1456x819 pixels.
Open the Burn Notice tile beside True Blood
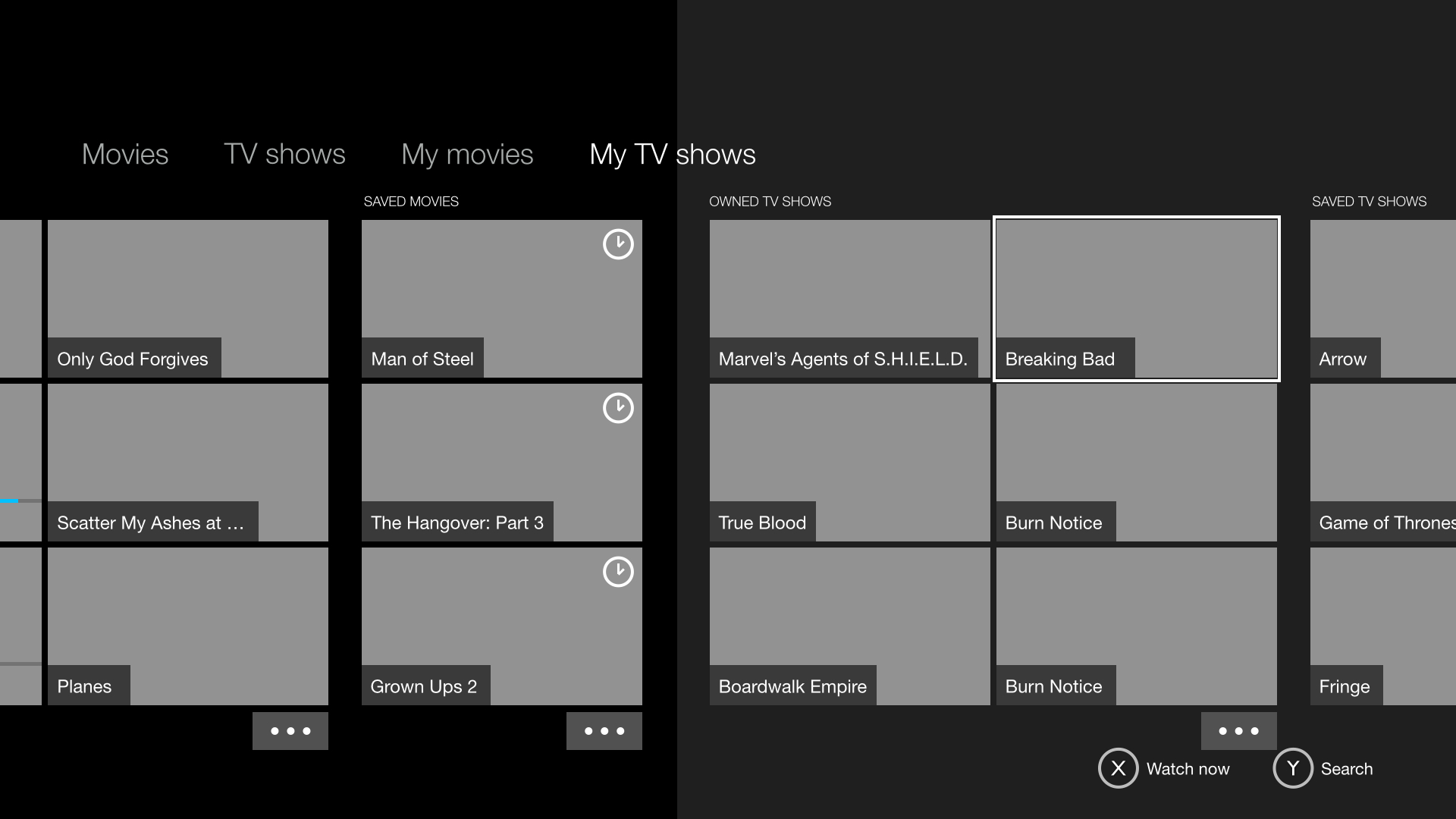coord(1137,463)
